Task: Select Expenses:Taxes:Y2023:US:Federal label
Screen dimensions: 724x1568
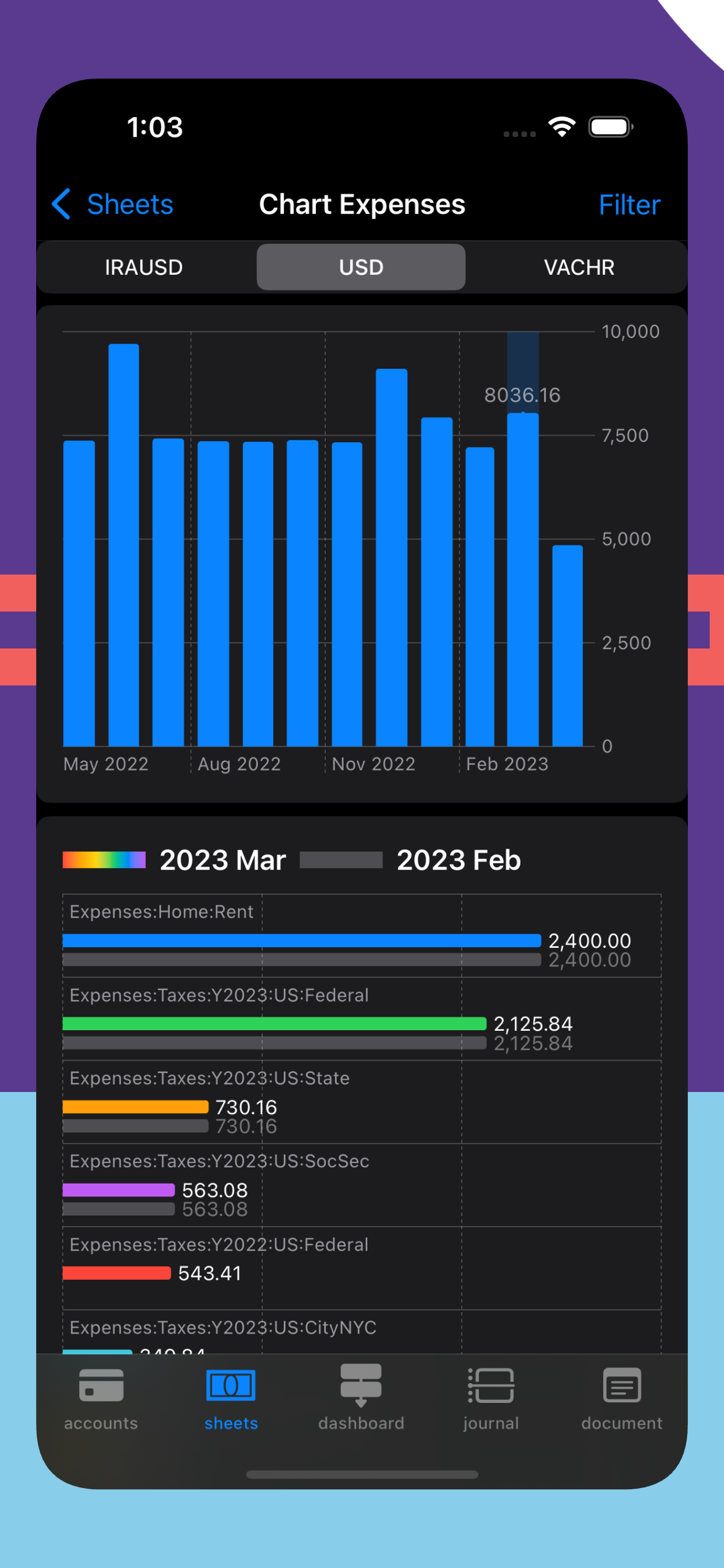Action: (219, 995)
